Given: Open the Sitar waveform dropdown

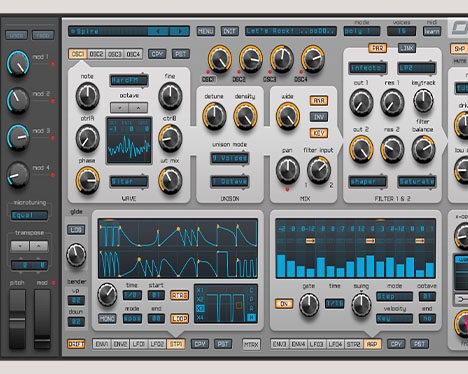Looking at the screenshot, I should 129,182.
